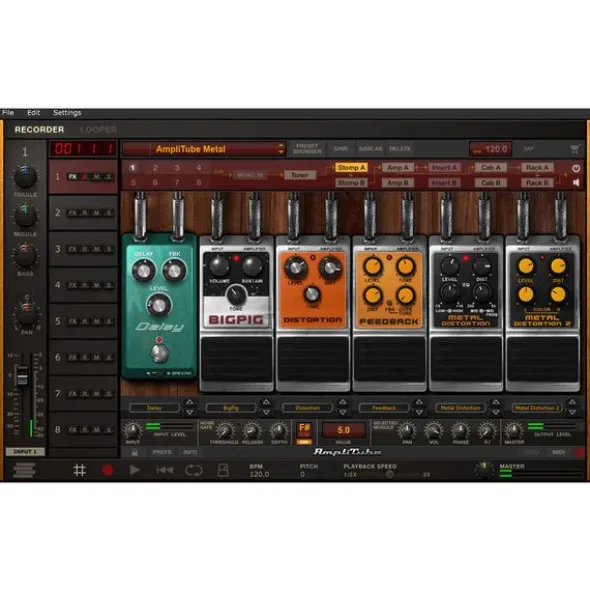Screen dimensions: 590x591
Task: Click the red square next to MIDI
Action: (581, 452)
